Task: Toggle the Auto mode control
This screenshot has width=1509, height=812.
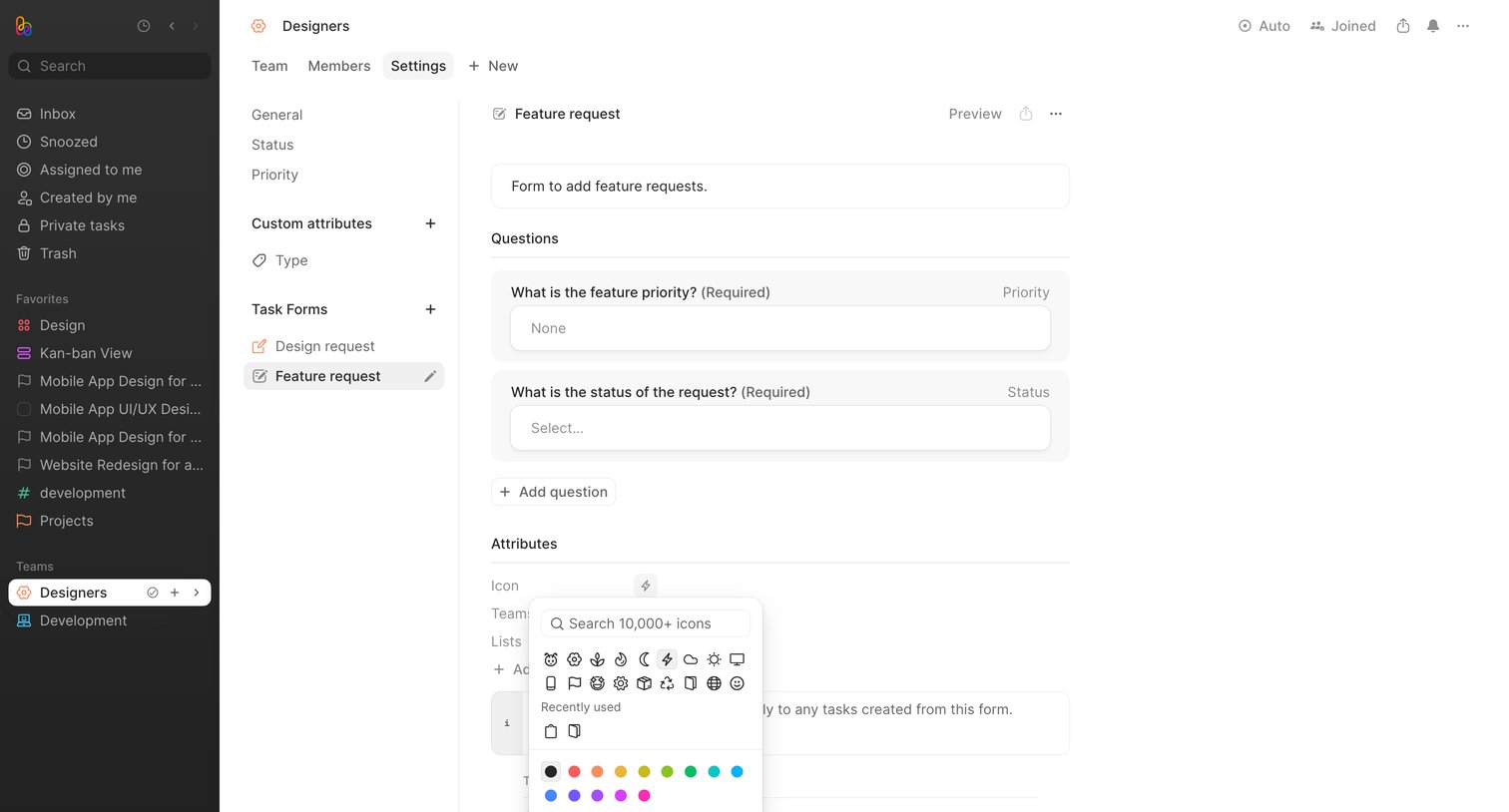Action: point(1264,26)
